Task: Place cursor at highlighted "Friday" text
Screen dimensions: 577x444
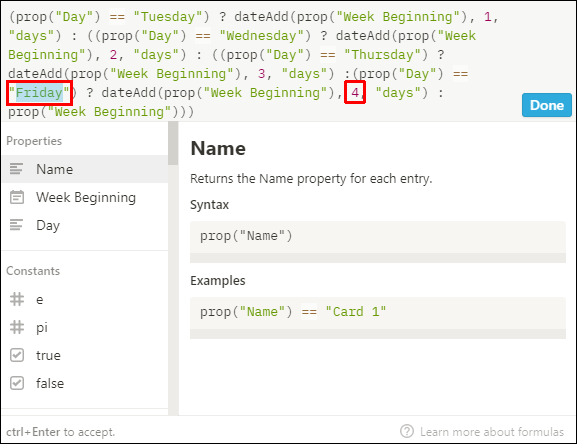Action: [39, 93]
